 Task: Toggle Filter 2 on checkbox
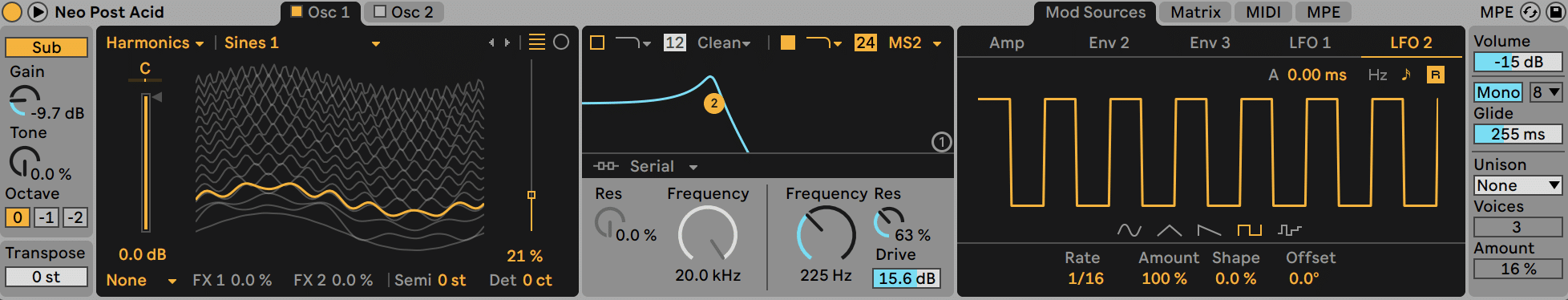(788, 43)
